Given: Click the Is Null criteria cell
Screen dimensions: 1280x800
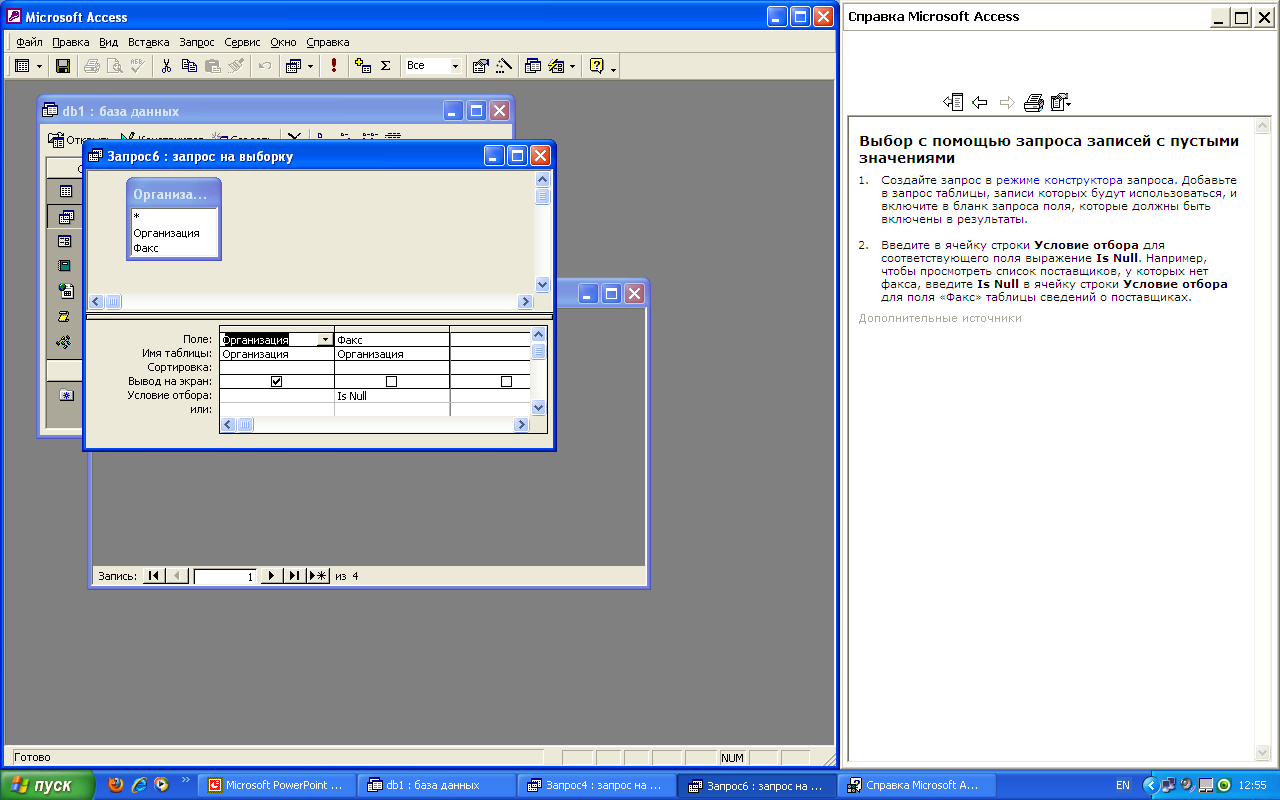Looking at the screenshot, I should [x=392, y=396].
